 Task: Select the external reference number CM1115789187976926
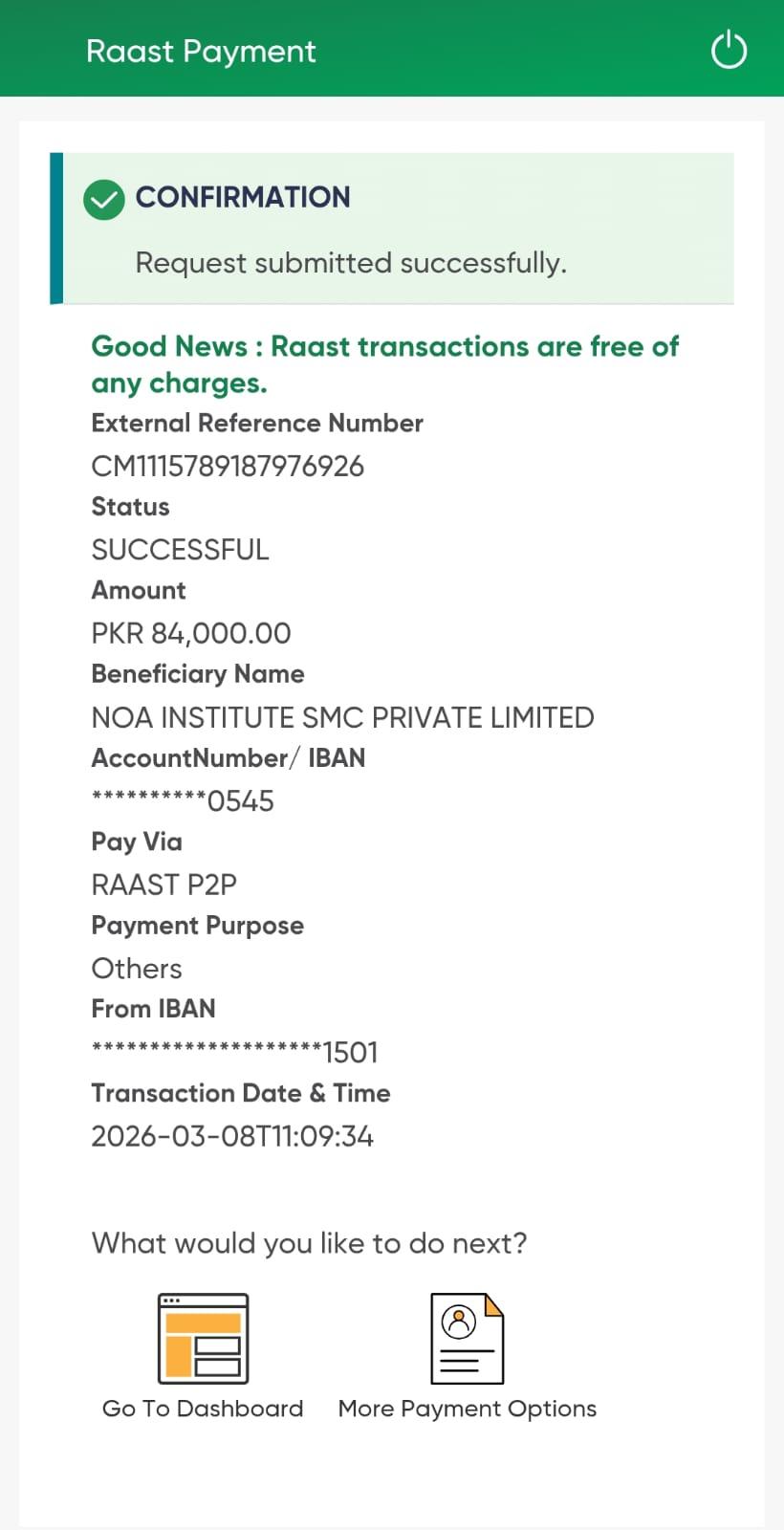(x=228, y=467)
